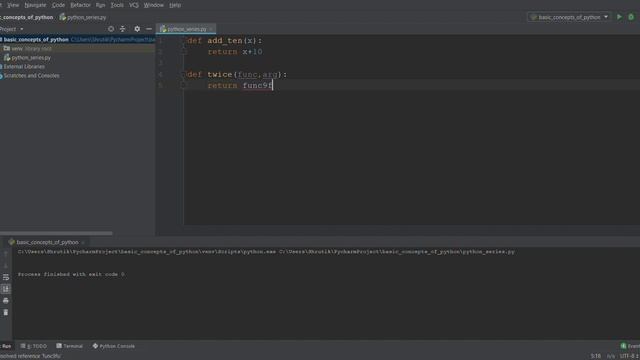Run the basic_concepts_of_python configuration

[x=619, y=17]
